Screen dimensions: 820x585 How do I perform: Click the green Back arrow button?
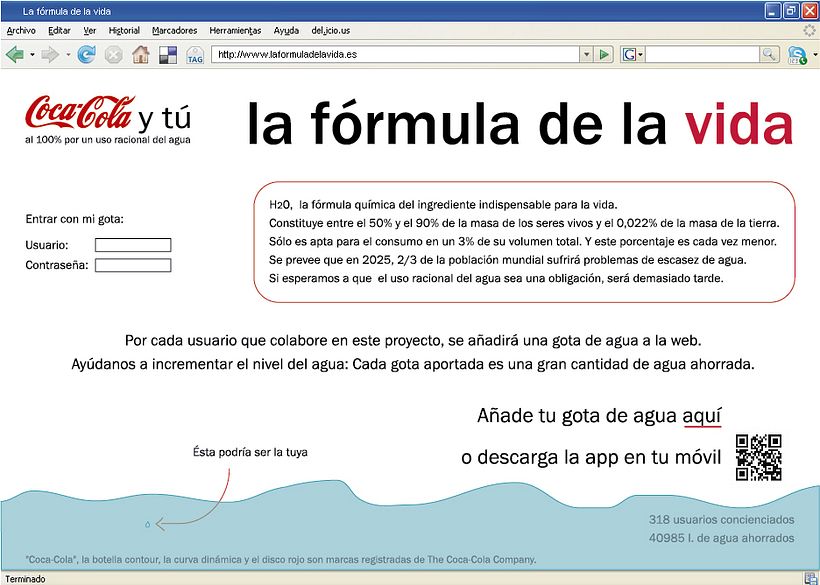(15, 54)
